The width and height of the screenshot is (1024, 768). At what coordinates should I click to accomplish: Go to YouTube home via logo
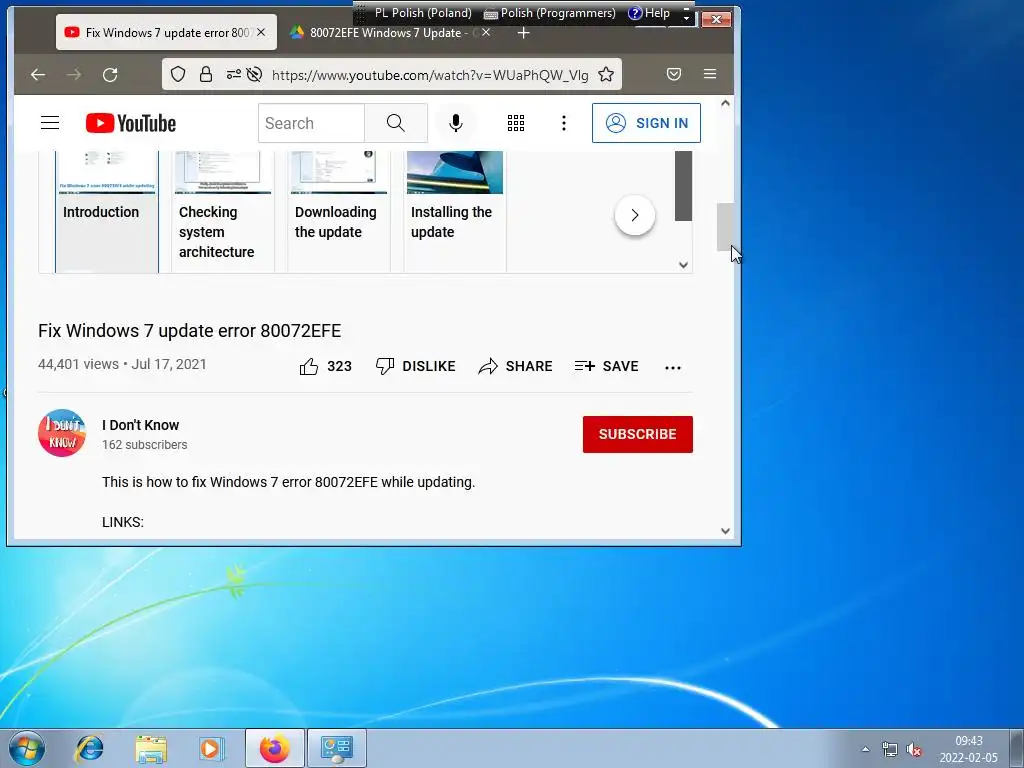tap(131, 123)
